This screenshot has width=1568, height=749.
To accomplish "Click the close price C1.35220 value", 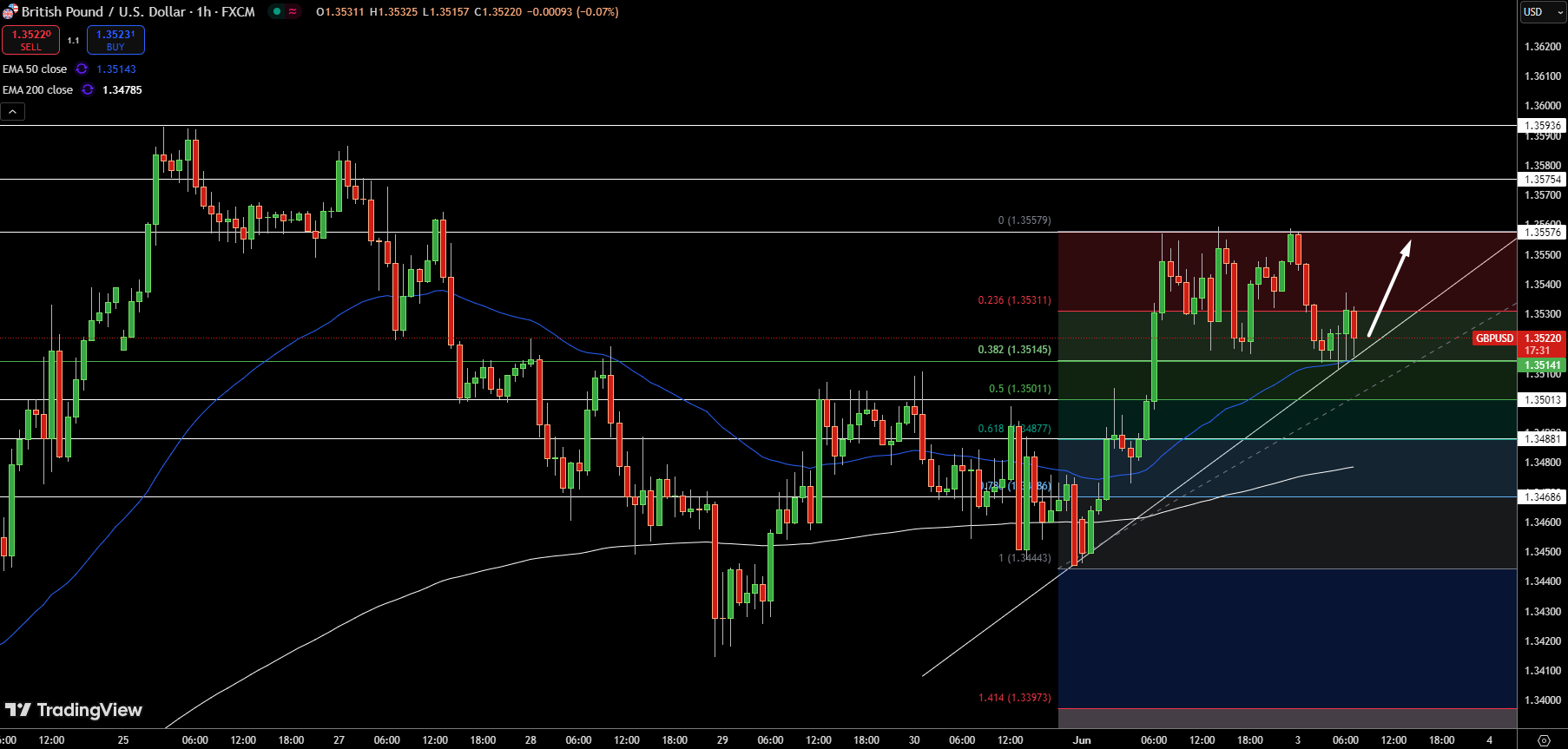I will coord(498,12).
